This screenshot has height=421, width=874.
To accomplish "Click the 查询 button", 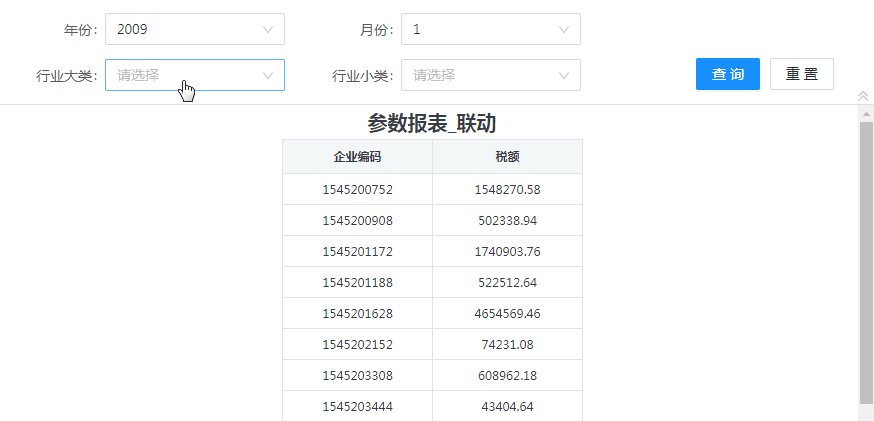I will pos(727,74).
